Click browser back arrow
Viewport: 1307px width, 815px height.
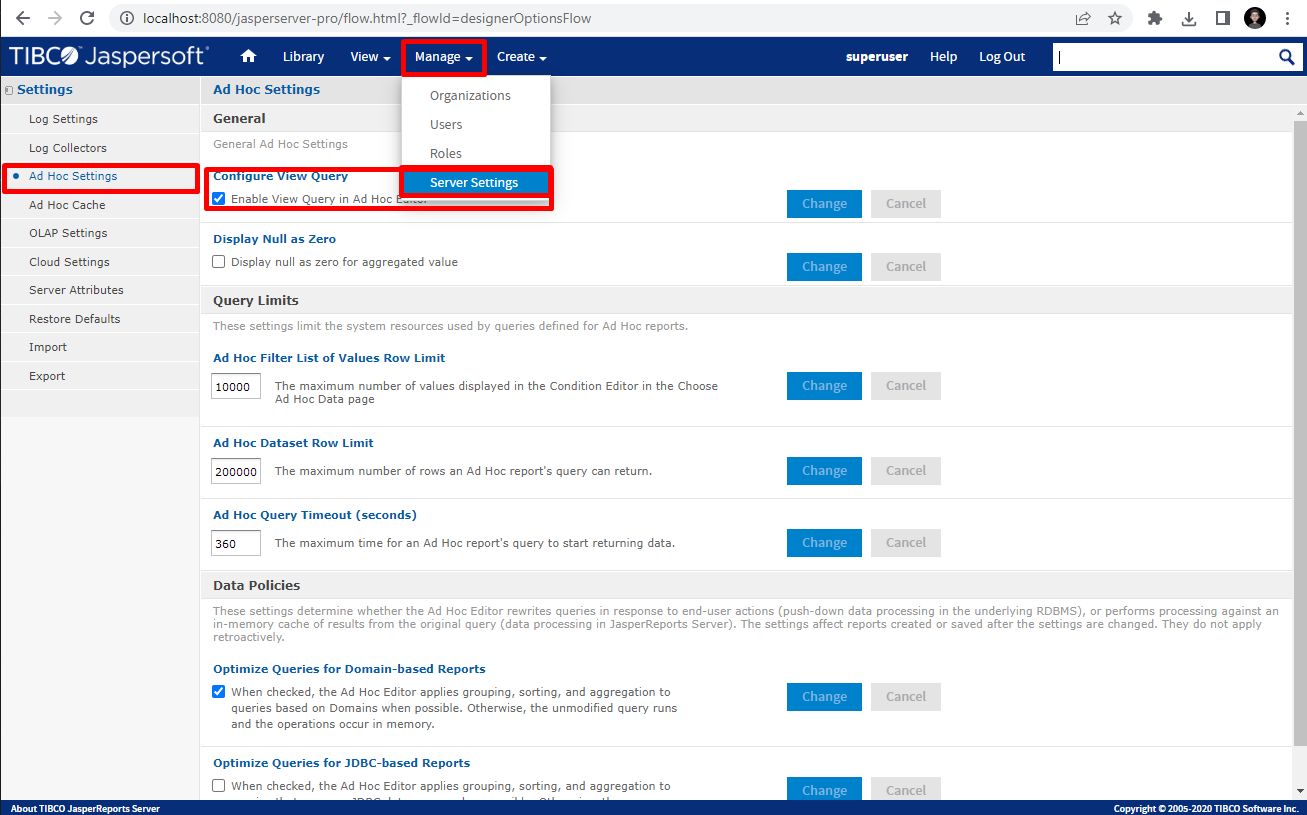click(23, 18)
